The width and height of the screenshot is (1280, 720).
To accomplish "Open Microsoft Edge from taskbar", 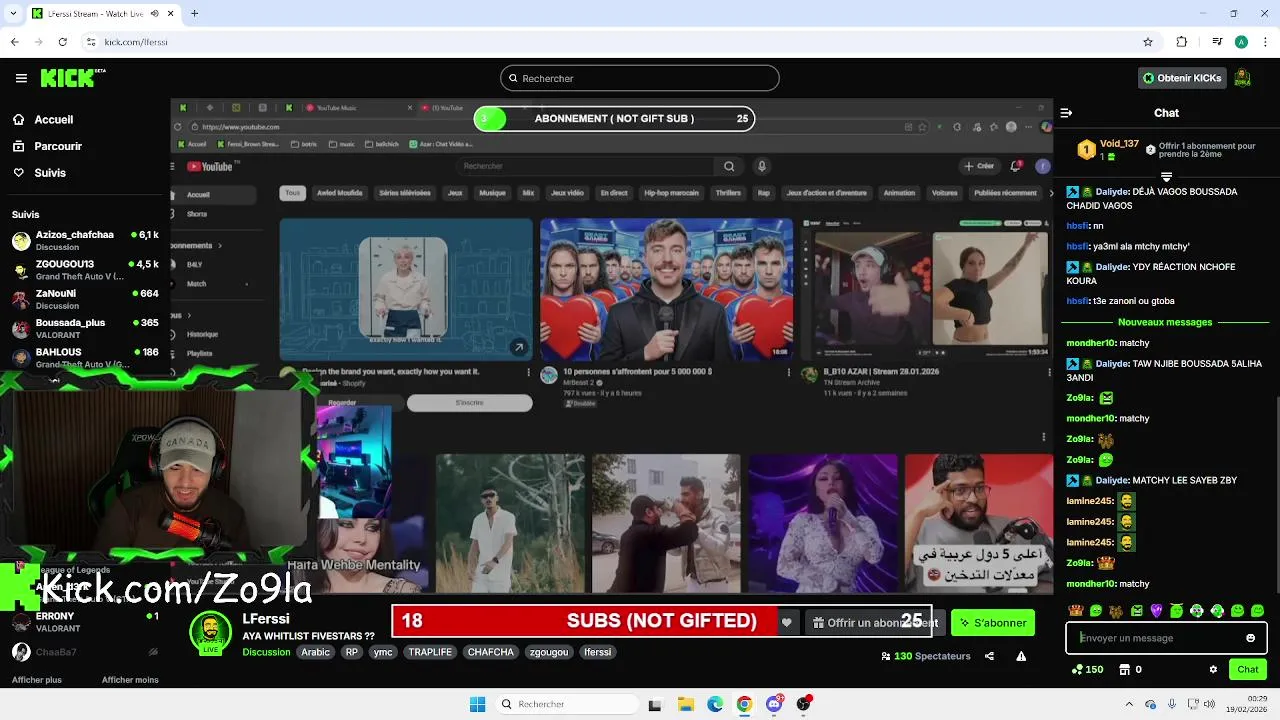I will 715,704.
